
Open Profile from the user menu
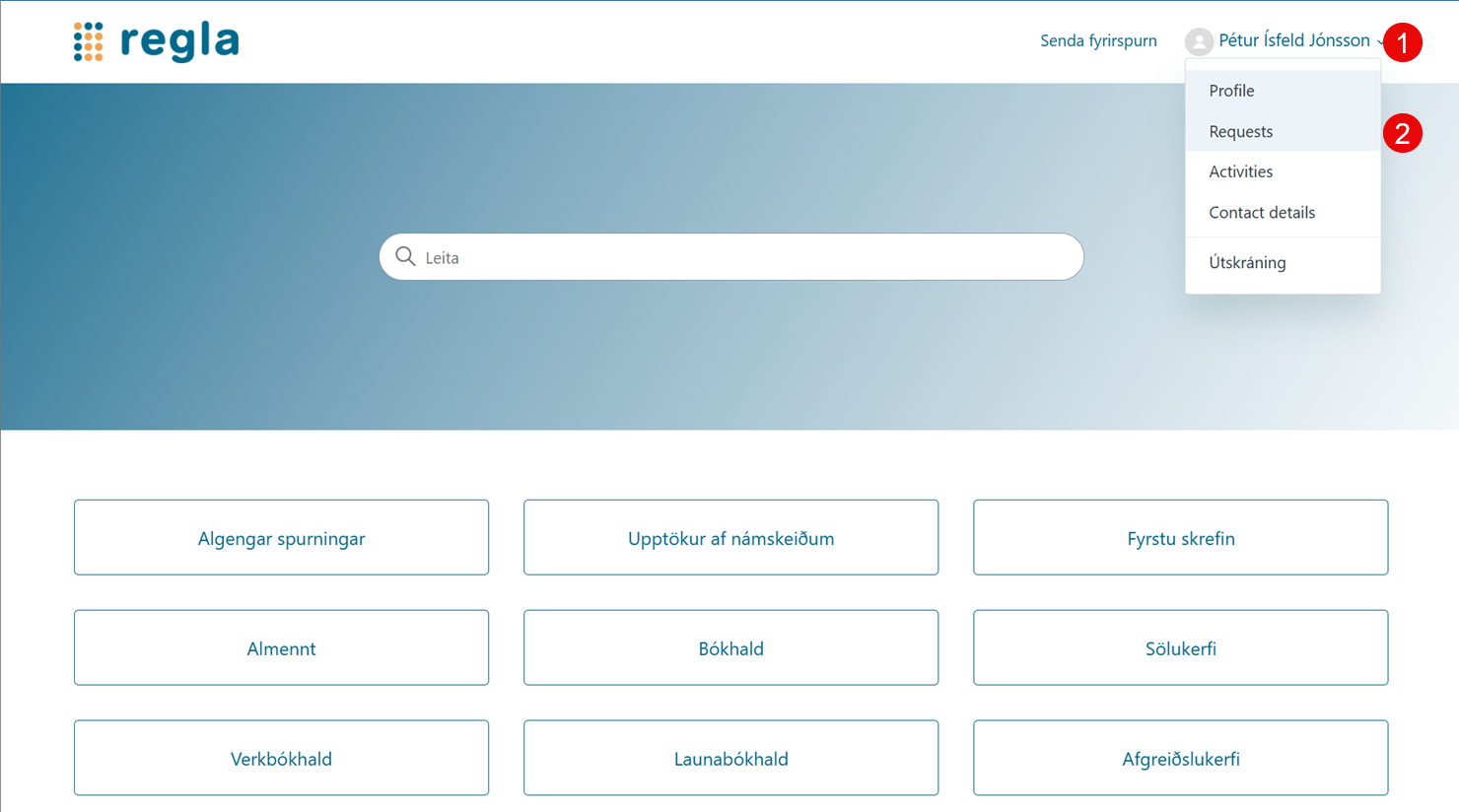click(x=1231, y=91)
